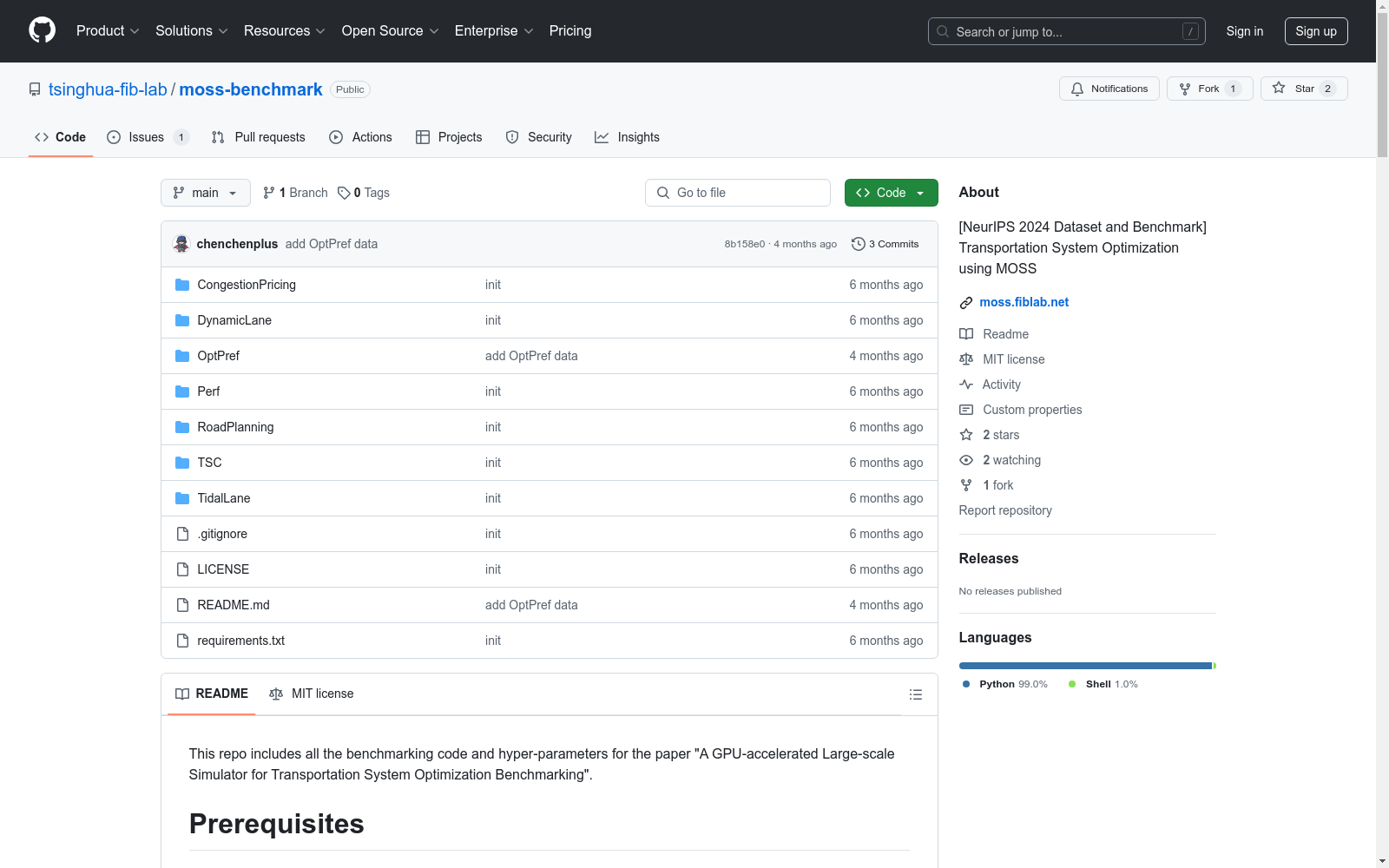Viewport: 1389px width, 868px height.
Task: Select the README tab in file viewer
Action: pyautogui.click(x=212, y=694)
